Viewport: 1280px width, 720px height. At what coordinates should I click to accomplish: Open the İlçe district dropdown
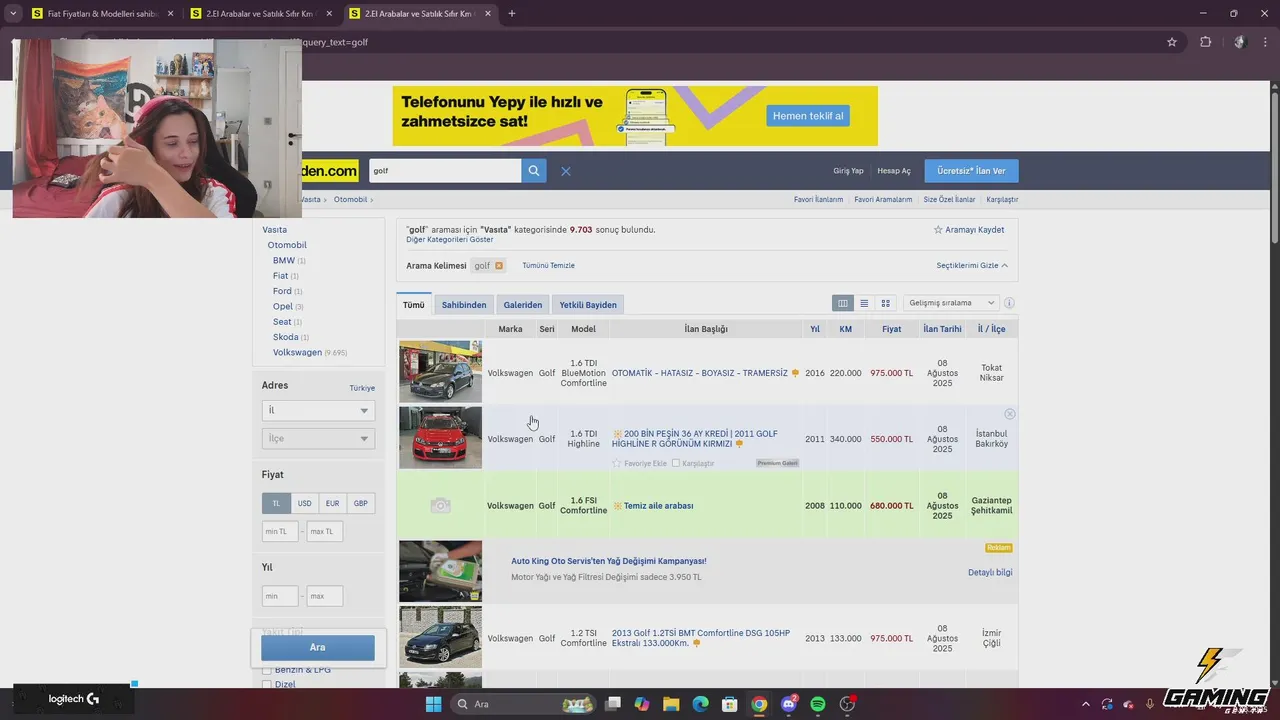coord(318,438)
